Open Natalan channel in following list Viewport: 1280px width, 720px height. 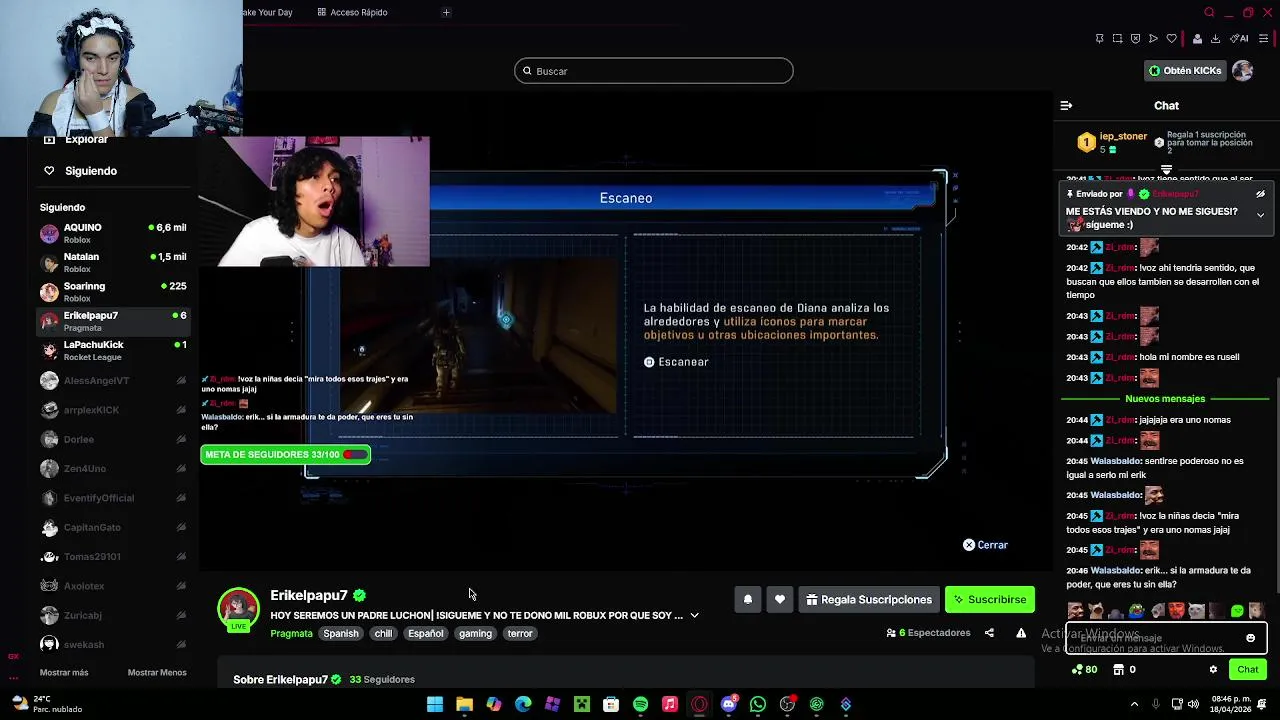click(x=113, y=262)
